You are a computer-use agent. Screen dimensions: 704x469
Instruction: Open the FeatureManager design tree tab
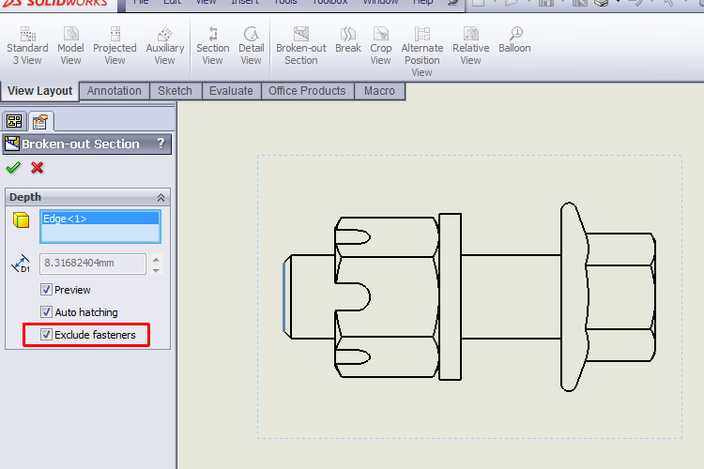(14, 121)
